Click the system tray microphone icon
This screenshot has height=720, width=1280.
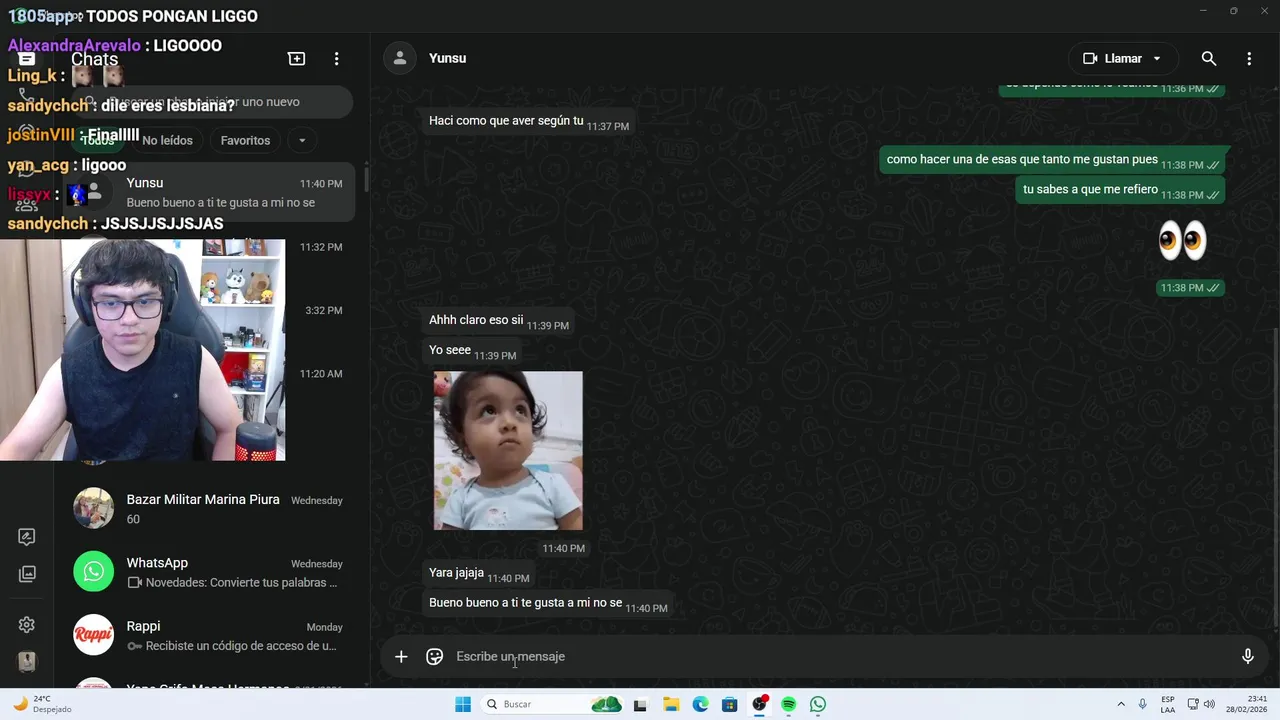pyautogui.click(x=1143, y=704)
